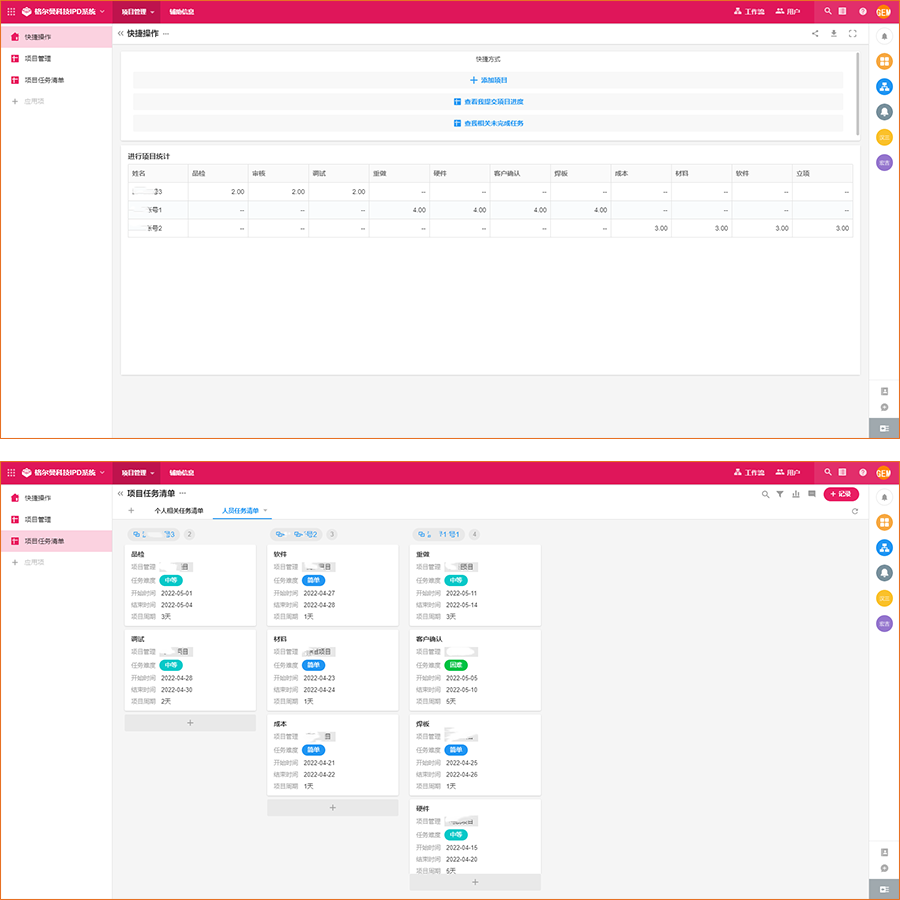Image resolution: width=900 pixels, height=900 pixels.
Task: Click the share icon in the 快捷操作 header
Action: pyautogui.click(x=815, y=33)
